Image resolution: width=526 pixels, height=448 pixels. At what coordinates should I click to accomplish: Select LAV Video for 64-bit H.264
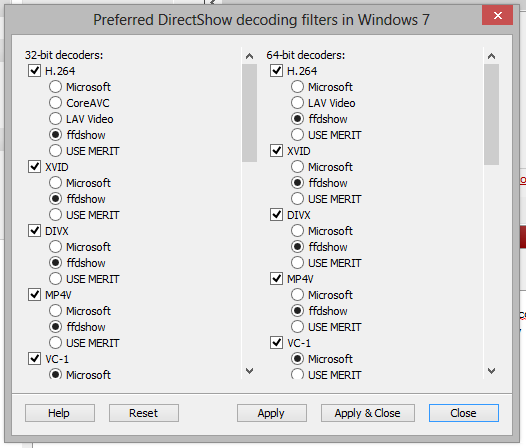tap(298, 103)
